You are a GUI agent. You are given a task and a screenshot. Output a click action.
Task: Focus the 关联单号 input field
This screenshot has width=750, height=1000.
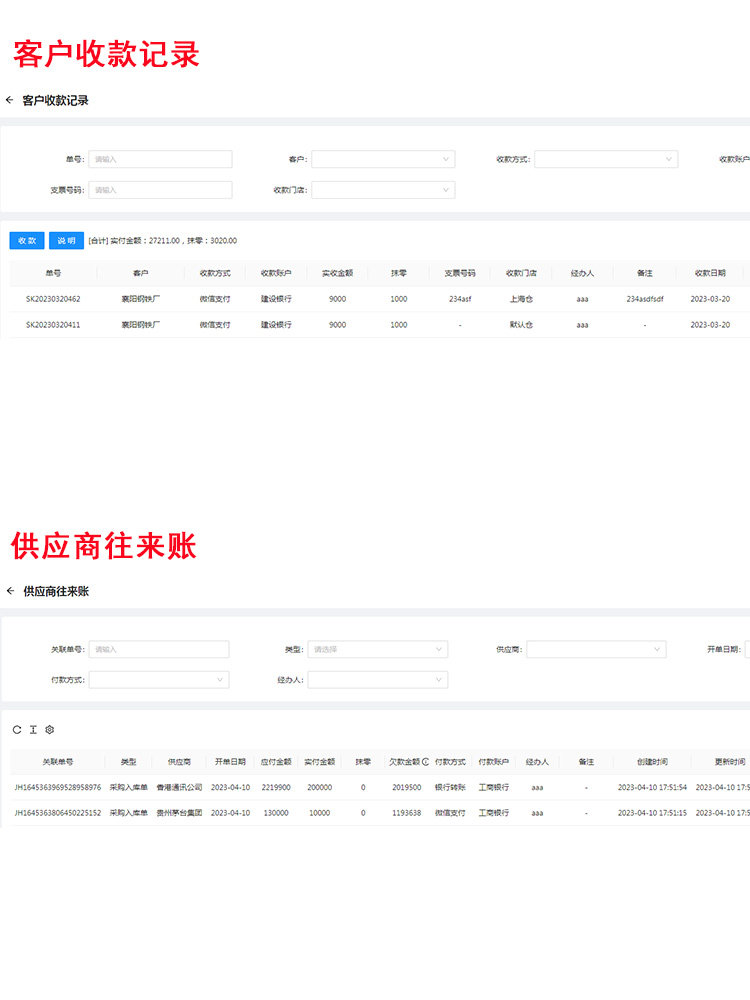coord(159,649)
